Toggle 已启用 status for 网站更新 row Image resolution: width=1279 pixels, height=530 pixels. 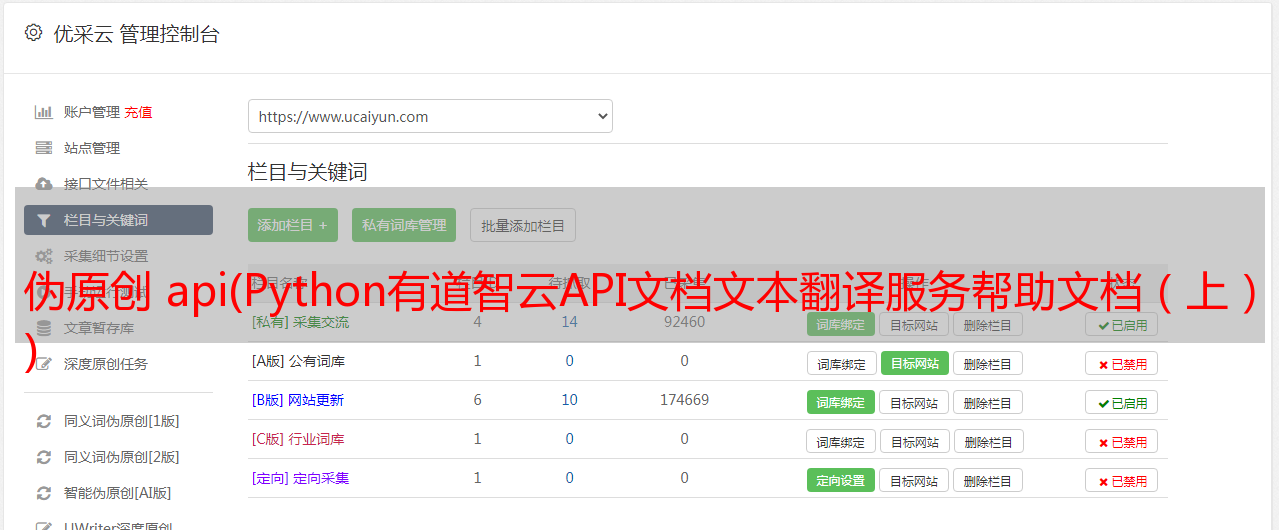click(x=1121, y=403)
